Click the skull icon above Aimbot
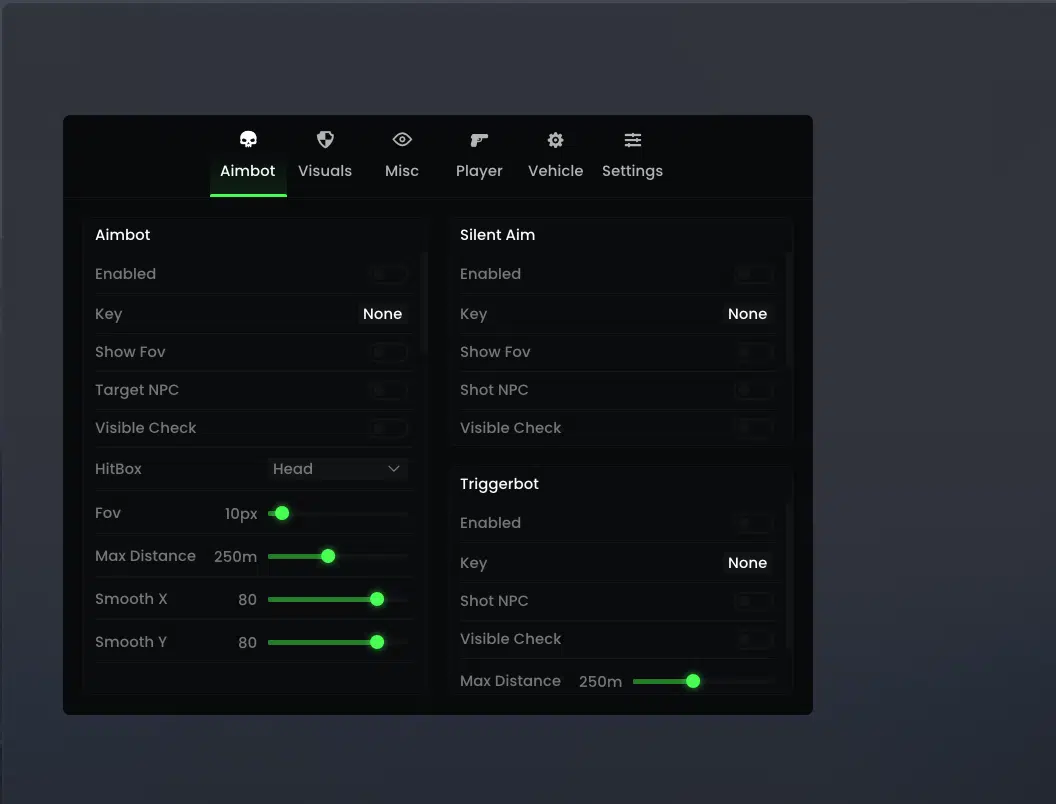 [x=248, y=140]
